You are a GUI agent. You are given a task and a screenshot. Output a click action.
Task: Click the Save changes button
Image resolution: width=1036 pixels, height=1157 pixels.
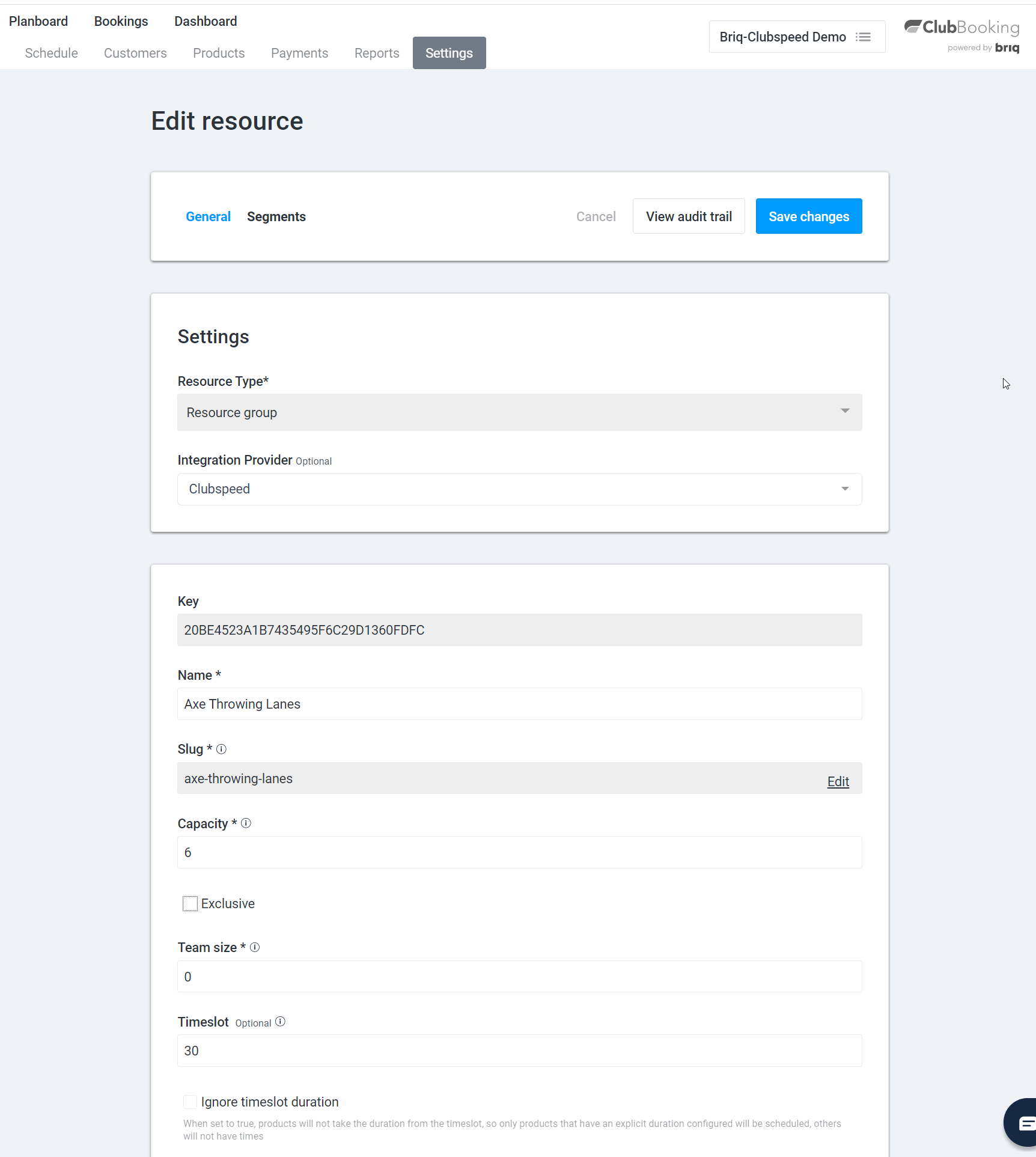(x=808, y=216)
